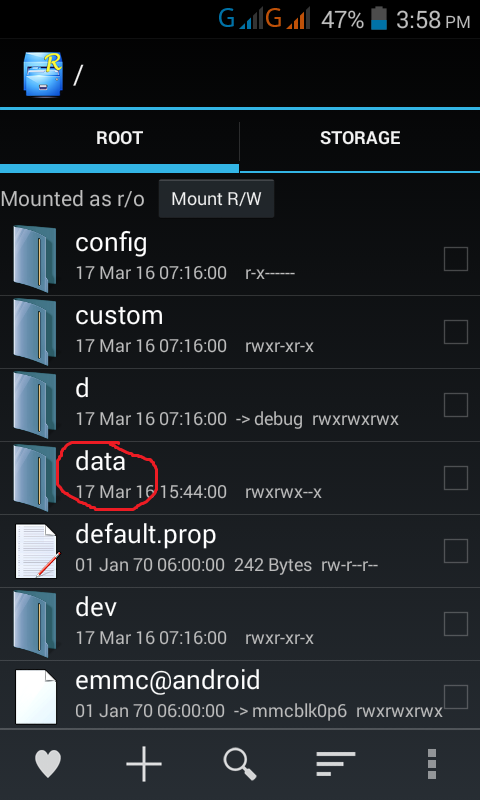Tick the default.prop checkbox

pos(456,551)
